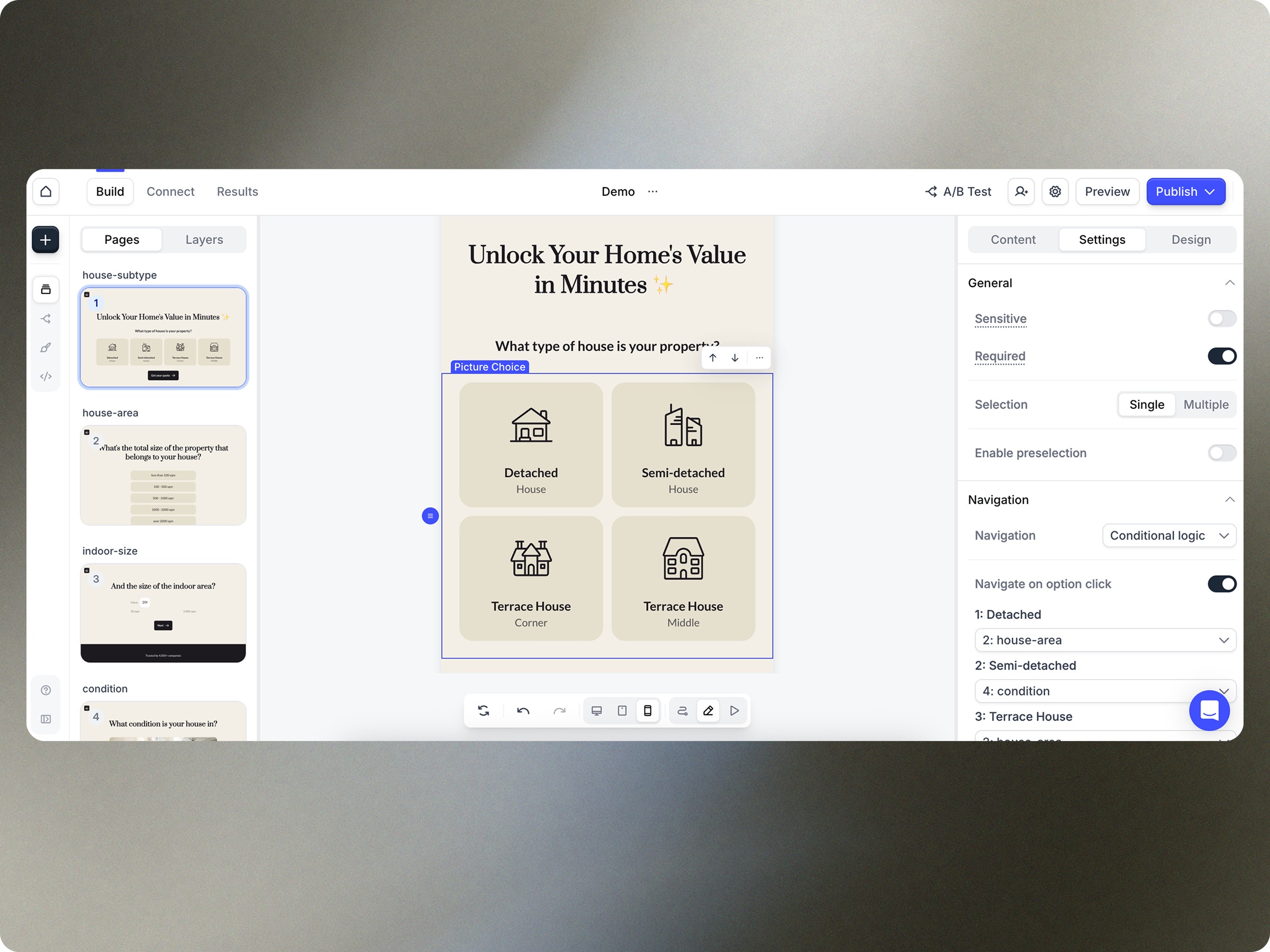Open the Layers tab

pyautogui.click(x=204, y=240)
